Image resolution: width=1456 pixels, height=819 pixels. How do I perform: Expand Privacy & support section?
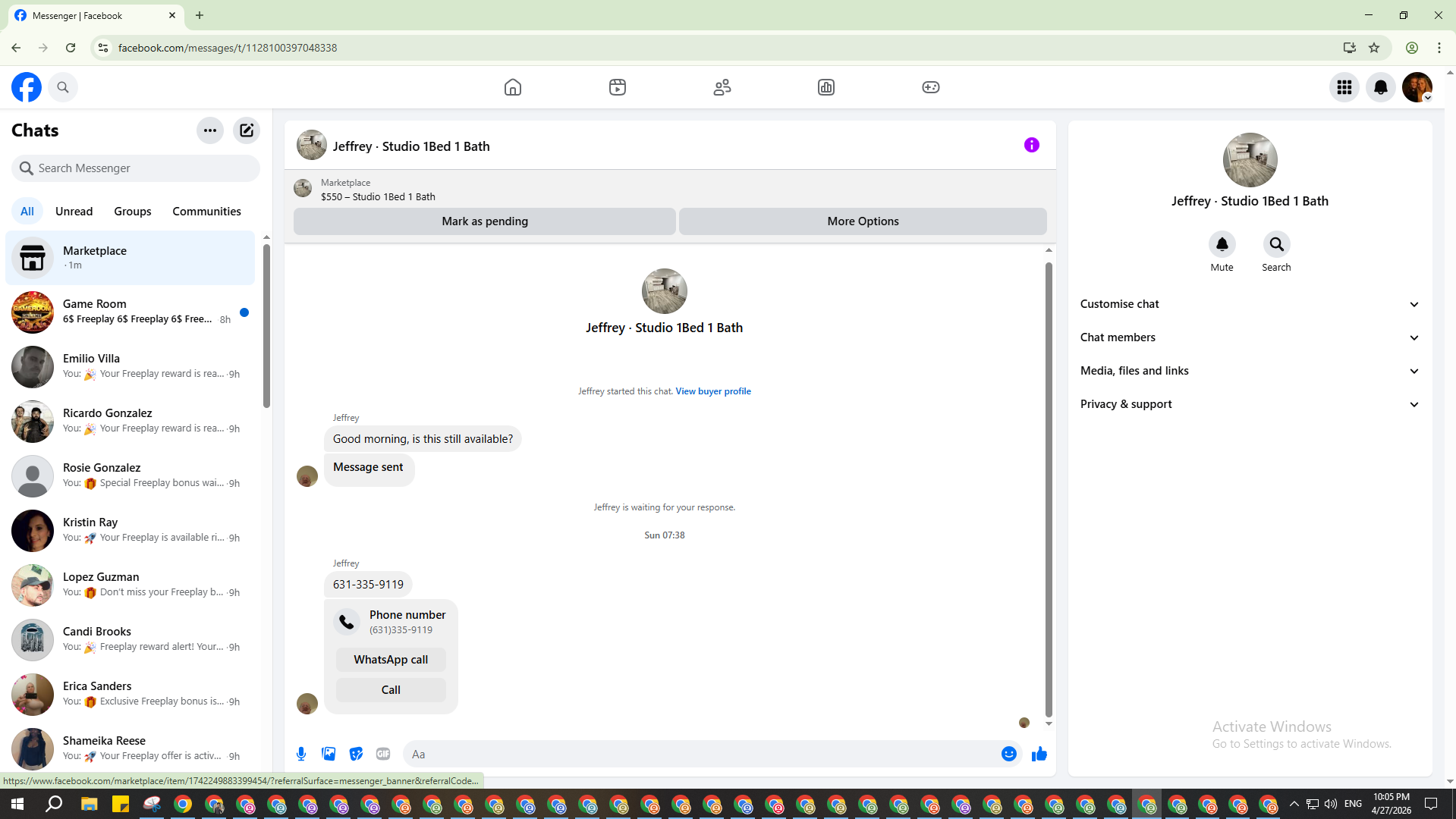(1250, 404)
